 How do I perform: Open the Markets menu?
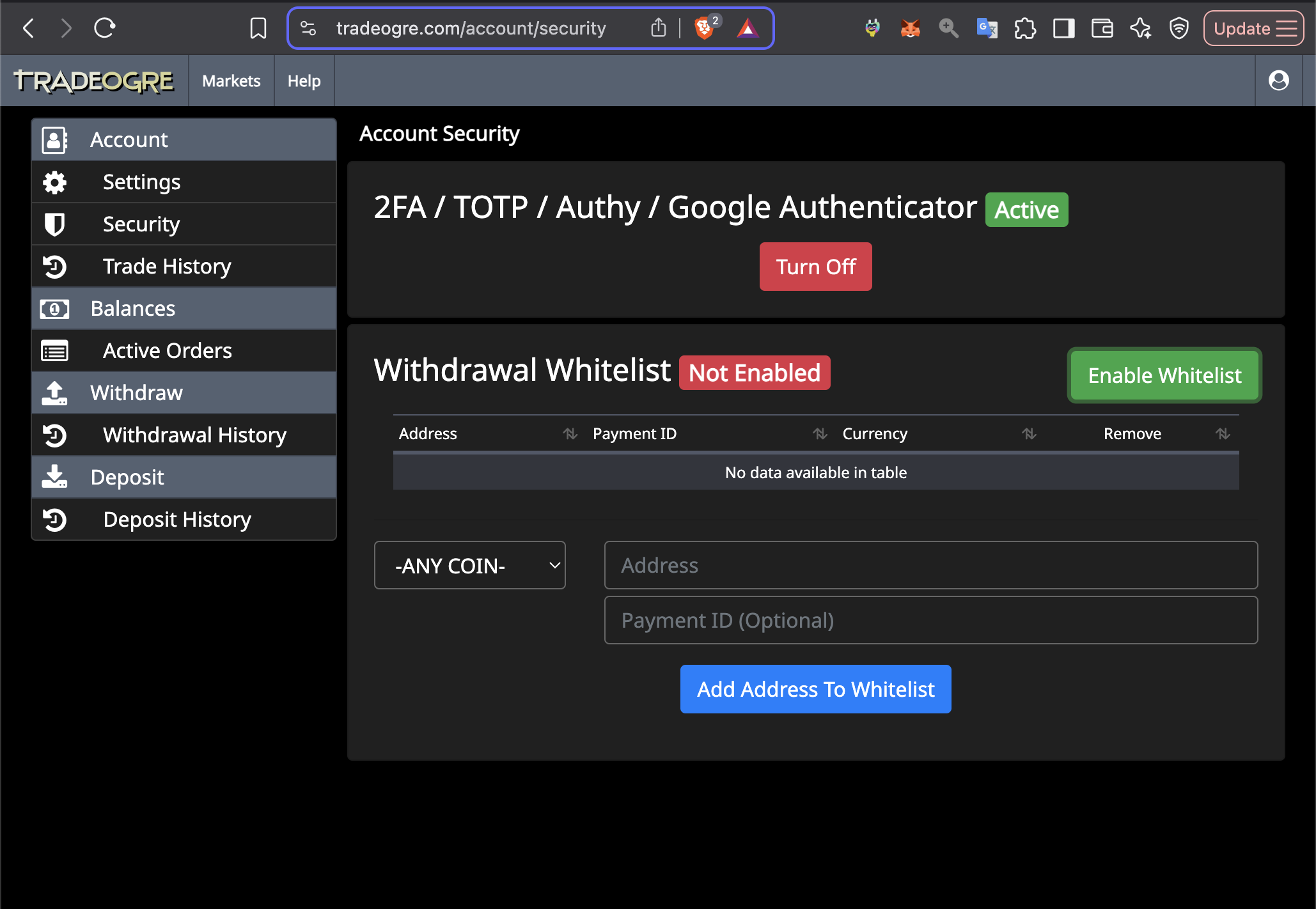click(231, 81)
